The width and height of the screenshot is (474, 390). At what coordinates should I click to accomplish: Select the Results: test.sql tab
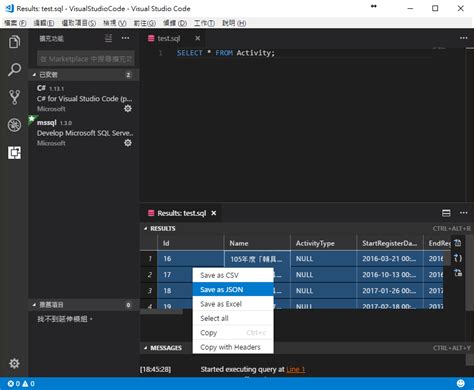(182, 213)
